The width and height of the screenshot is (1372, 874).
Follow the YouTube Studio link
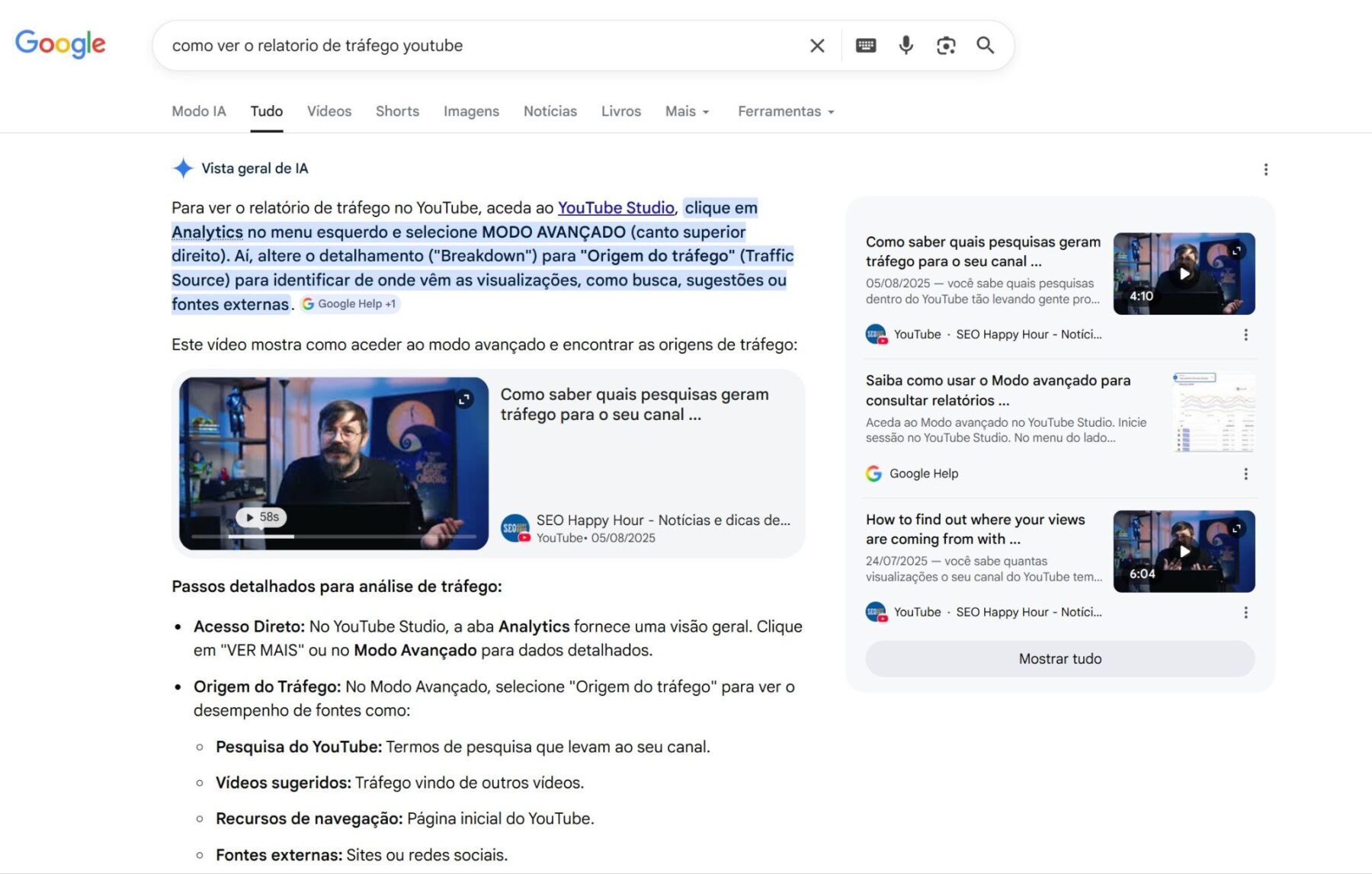pyautogui.click(x=616, y=208)
